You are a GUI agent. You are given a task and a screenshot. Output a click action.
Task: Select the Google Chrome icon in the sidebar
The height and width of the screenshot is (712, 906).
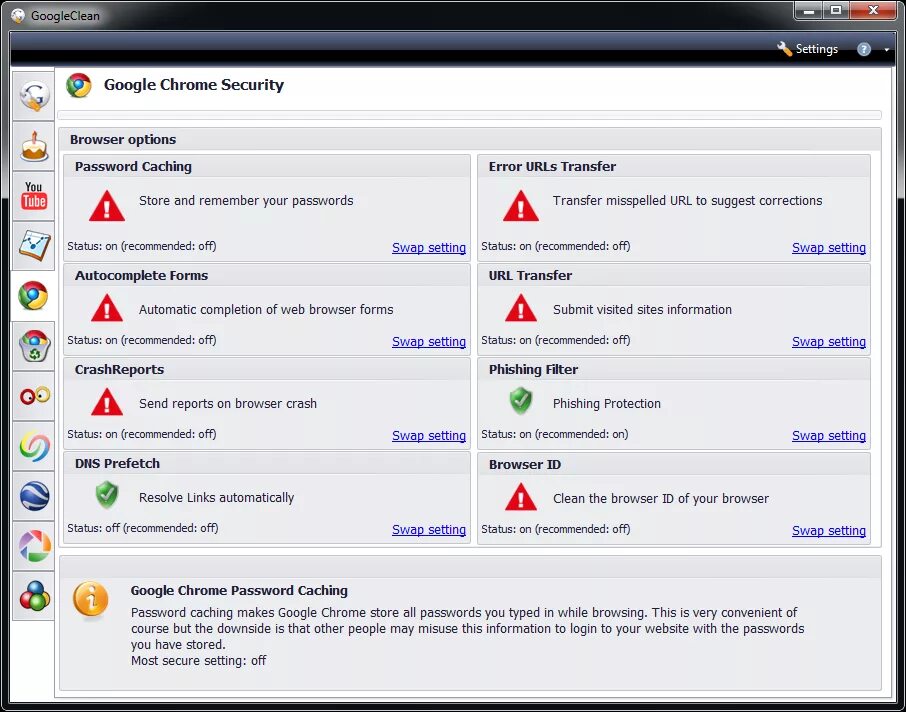coord(33,296)
